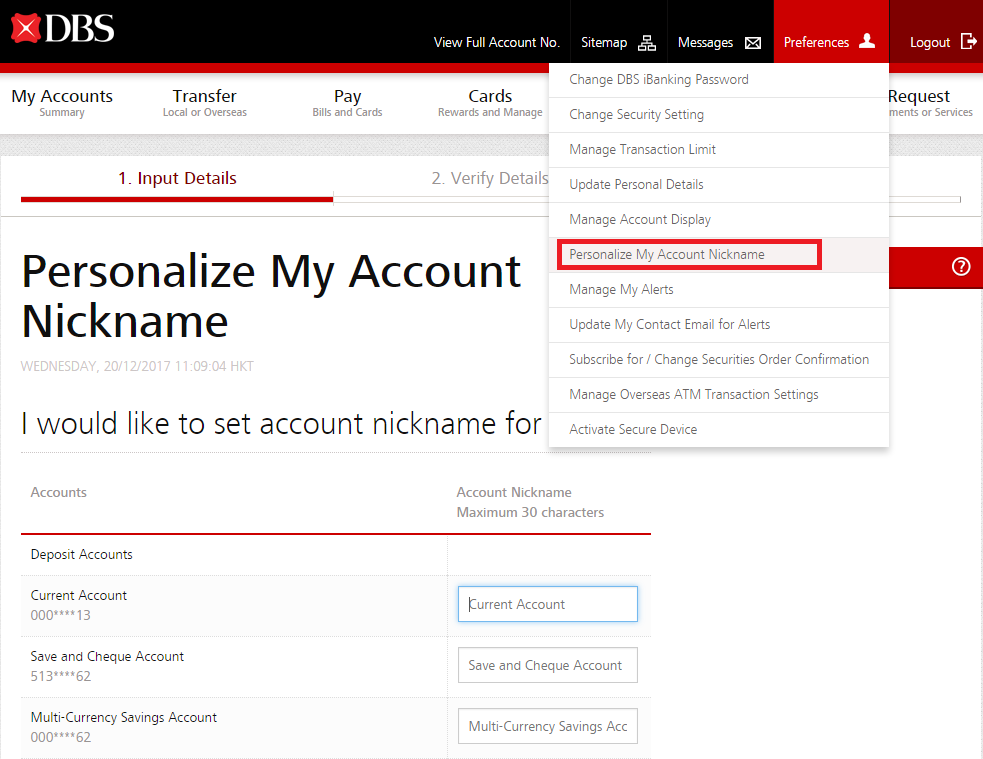Open Messages envelope icon
The height and width of the screenshot is (759, 983).
click(x=752, y=42)
